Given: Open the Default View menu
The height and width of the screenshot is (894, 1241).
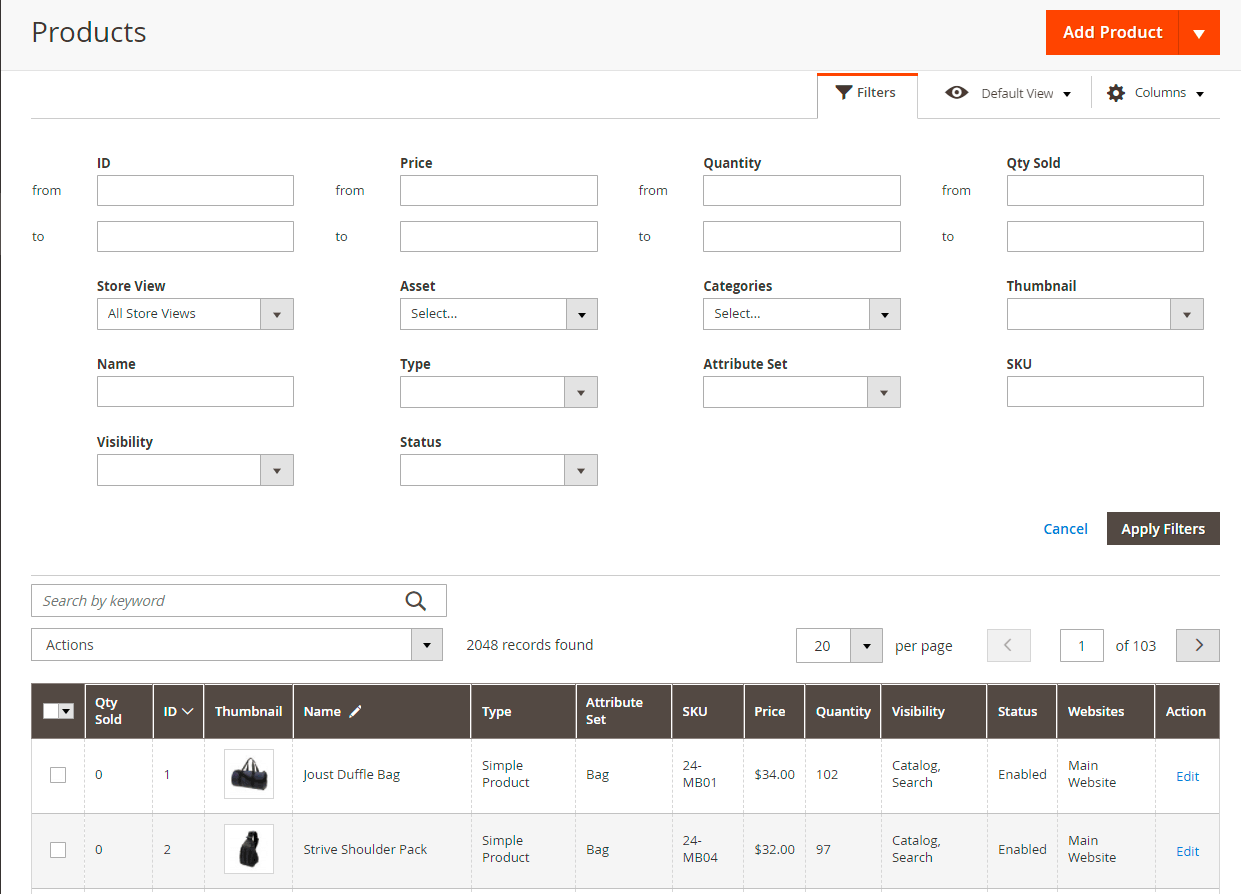Looking at the screenshot, I should pyautogui.click(x=1008, y=93).
